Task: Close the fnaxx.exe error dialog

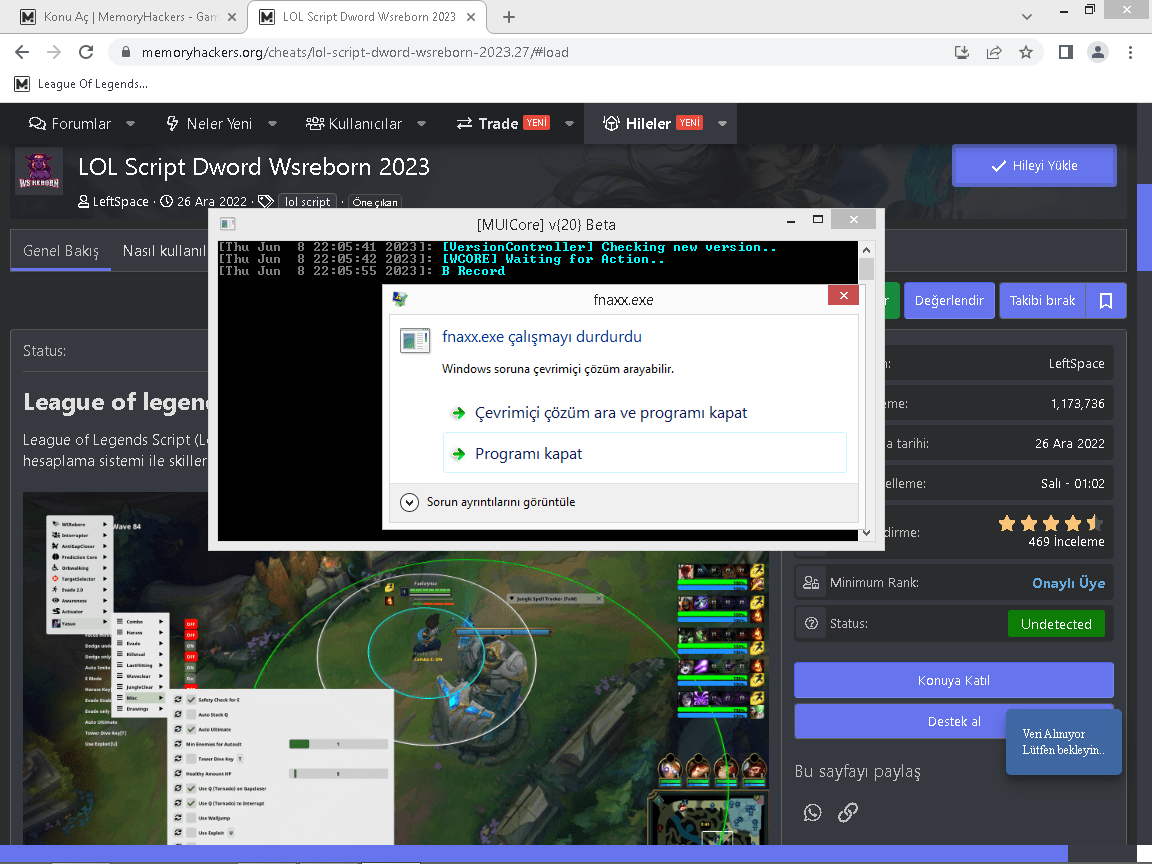Action: tap(843, 295)
